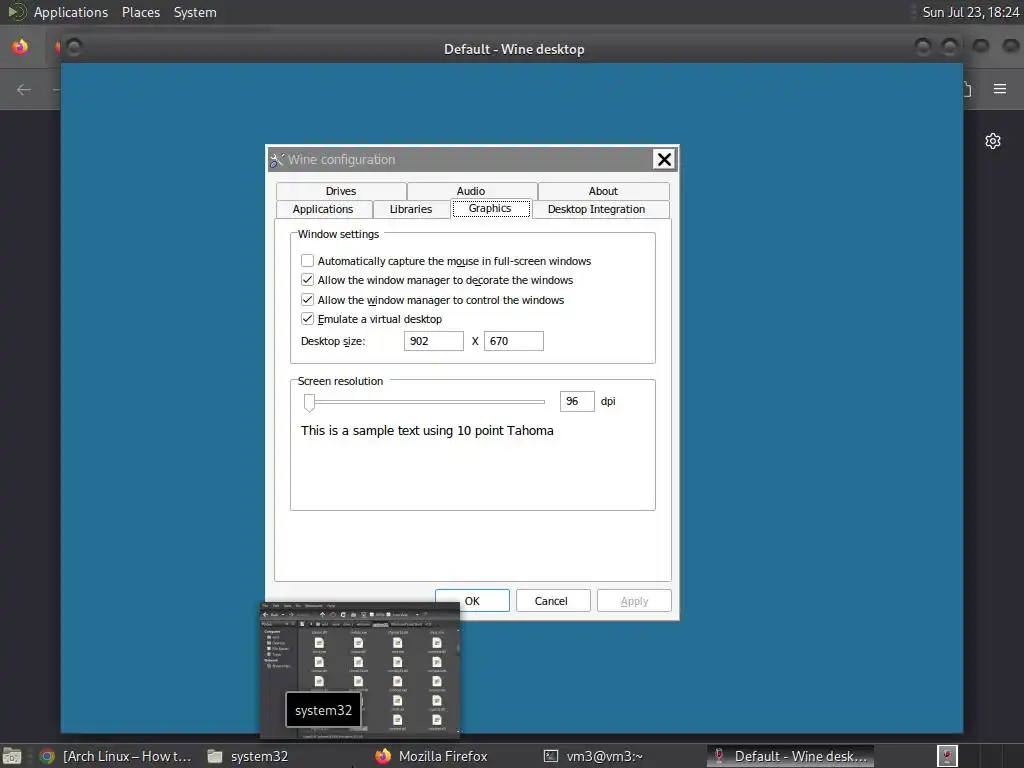Open the Firefox hamburger menu
The image size is (1024, 768).
[1000, 89]
